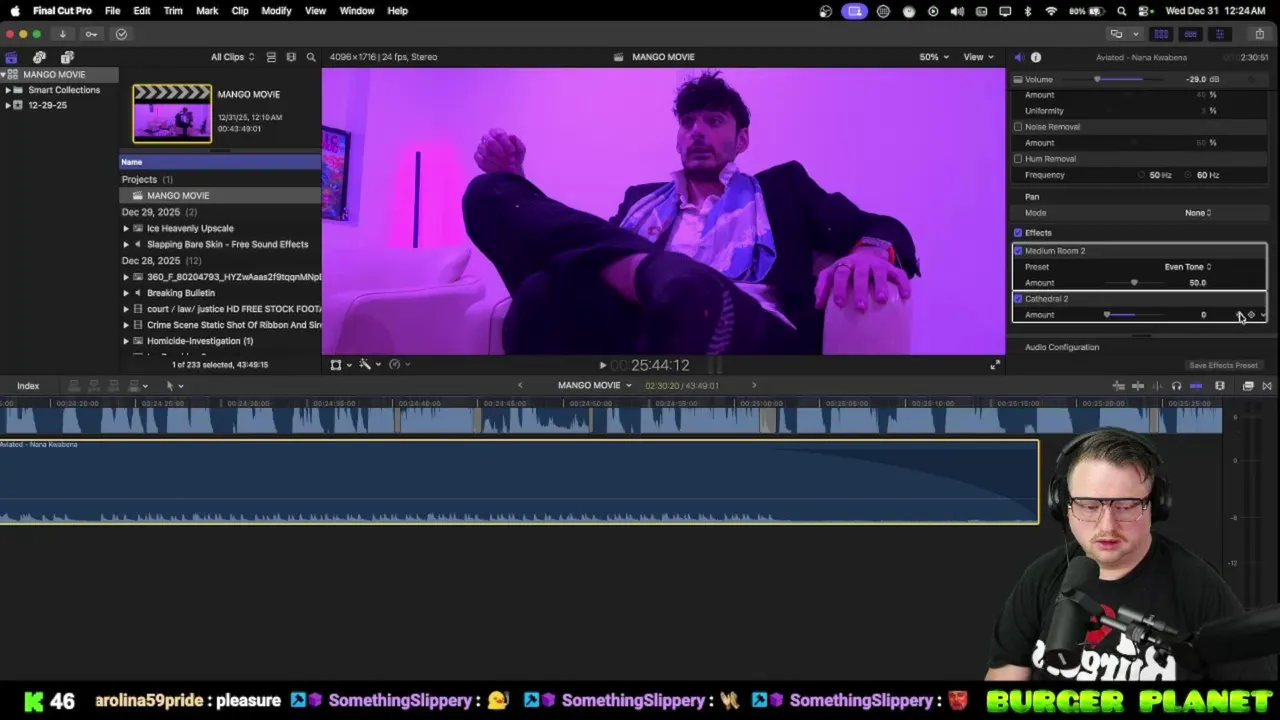The height and width of the screenshot is (720, 1280).
Task: Open the All Clips filter dropdown
Action: (232, 57)
